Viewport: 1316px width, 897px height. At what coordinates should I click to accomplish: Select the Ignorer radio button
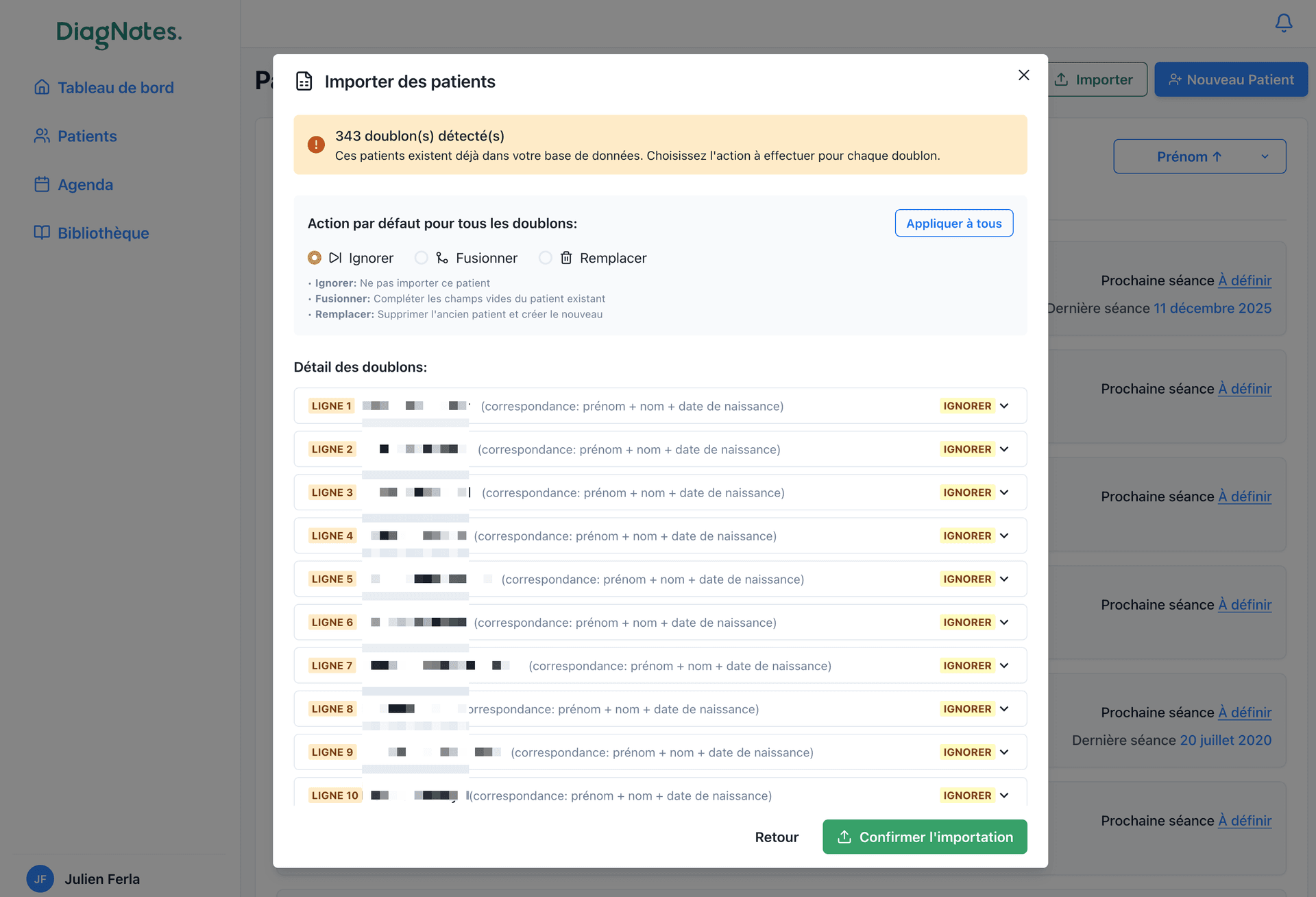[315, 257]
